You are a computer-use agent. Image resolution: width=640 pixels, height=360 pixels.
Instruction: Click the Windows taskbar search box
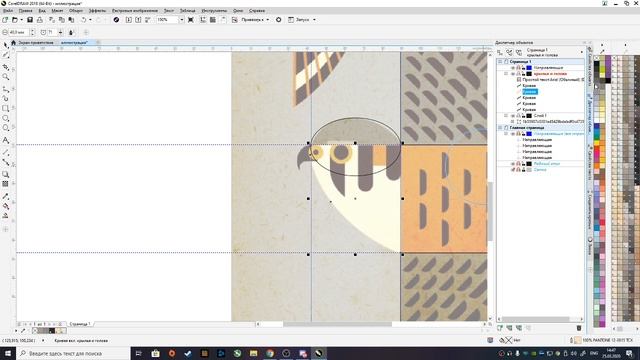[x=73, y=353]
